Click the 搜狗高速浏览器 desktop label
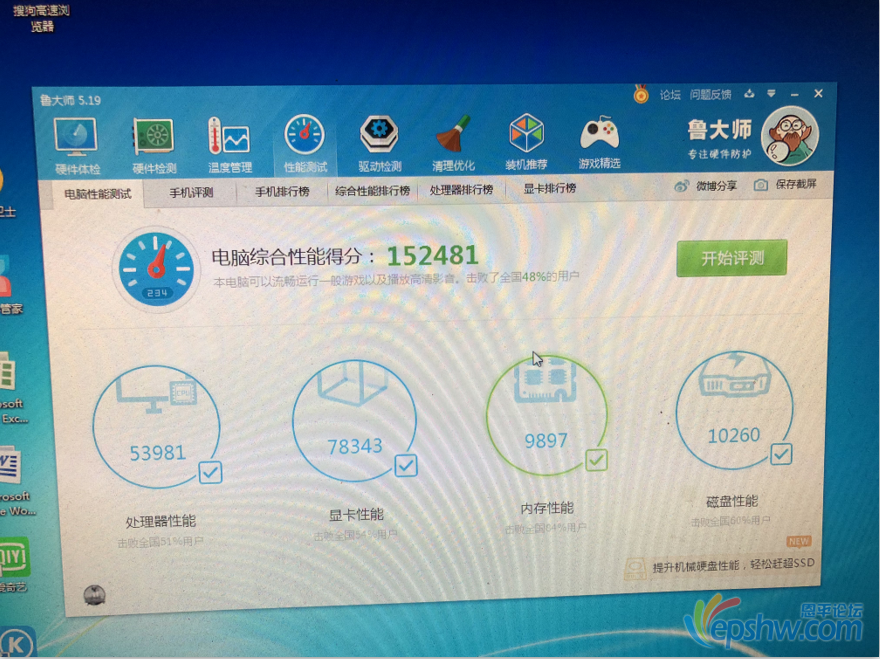 click(x=41, y=18)
